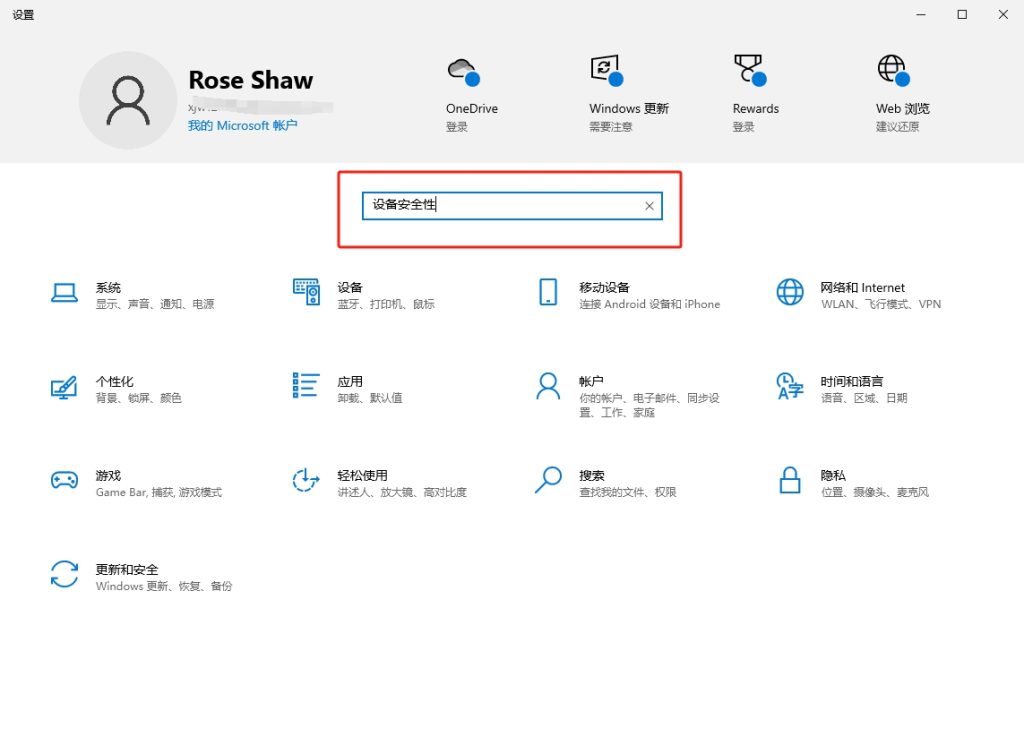Clear the search box with X
This screenshot has width=1024, height=745.
click(x=649, y=206)
